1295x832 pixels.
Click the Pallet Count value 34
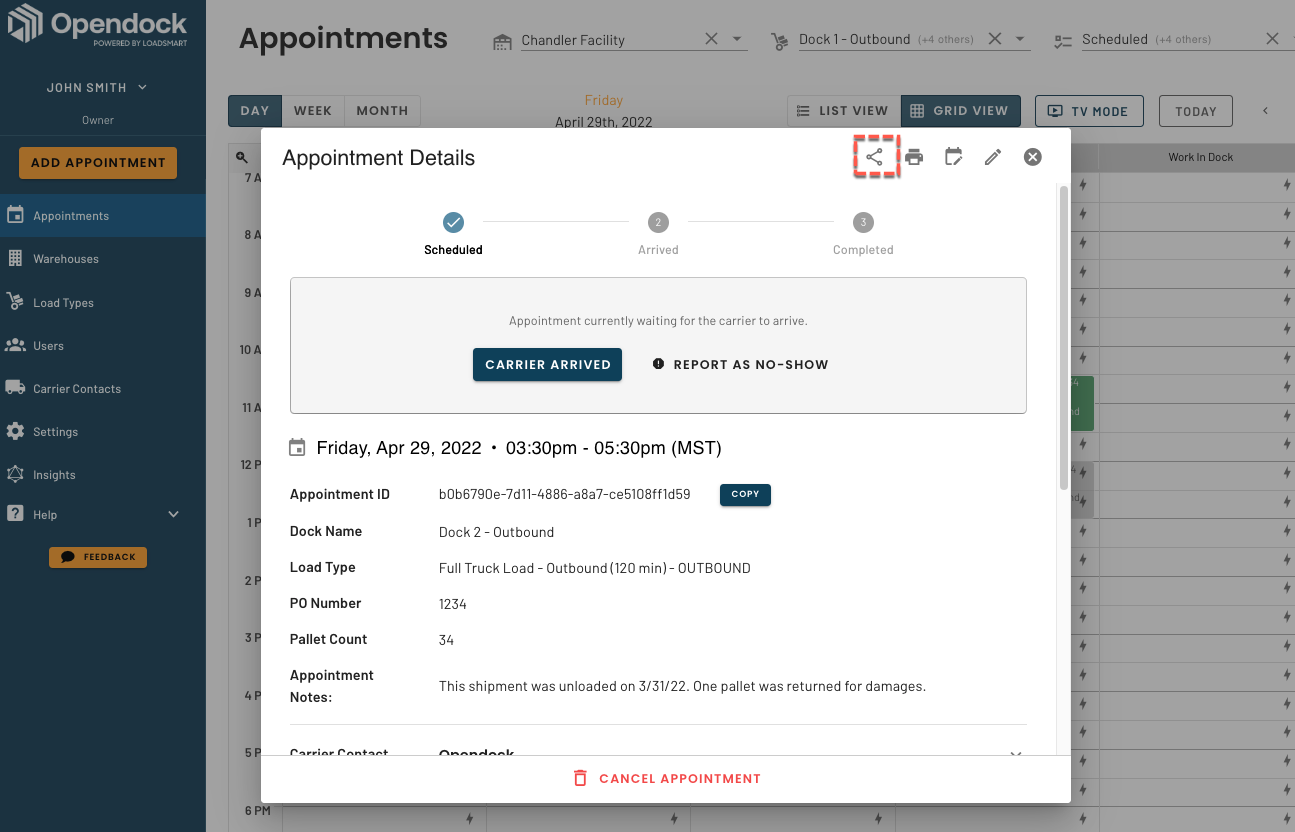[446, 640]
